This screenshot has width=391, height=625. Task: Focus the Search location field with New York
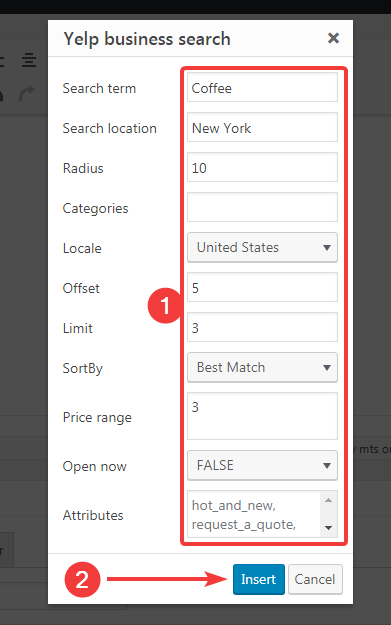(262, 128)
